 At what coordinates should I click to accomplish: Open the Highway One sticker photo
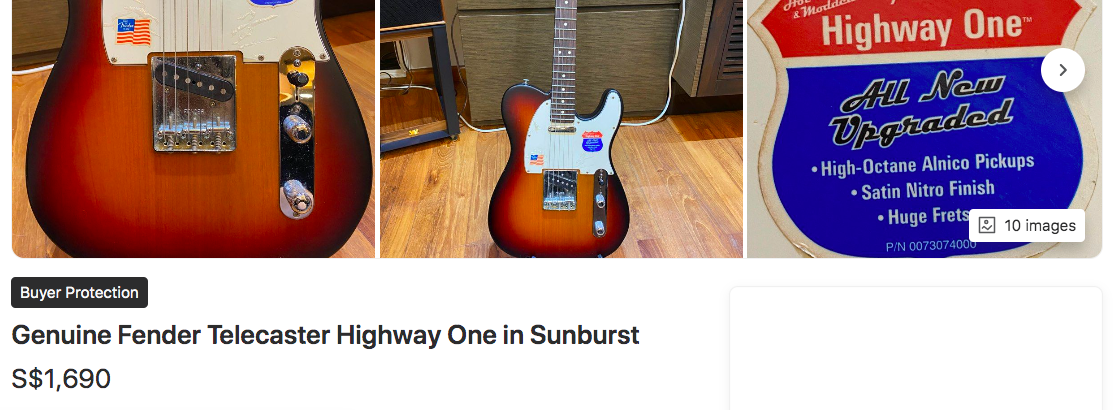925,129
